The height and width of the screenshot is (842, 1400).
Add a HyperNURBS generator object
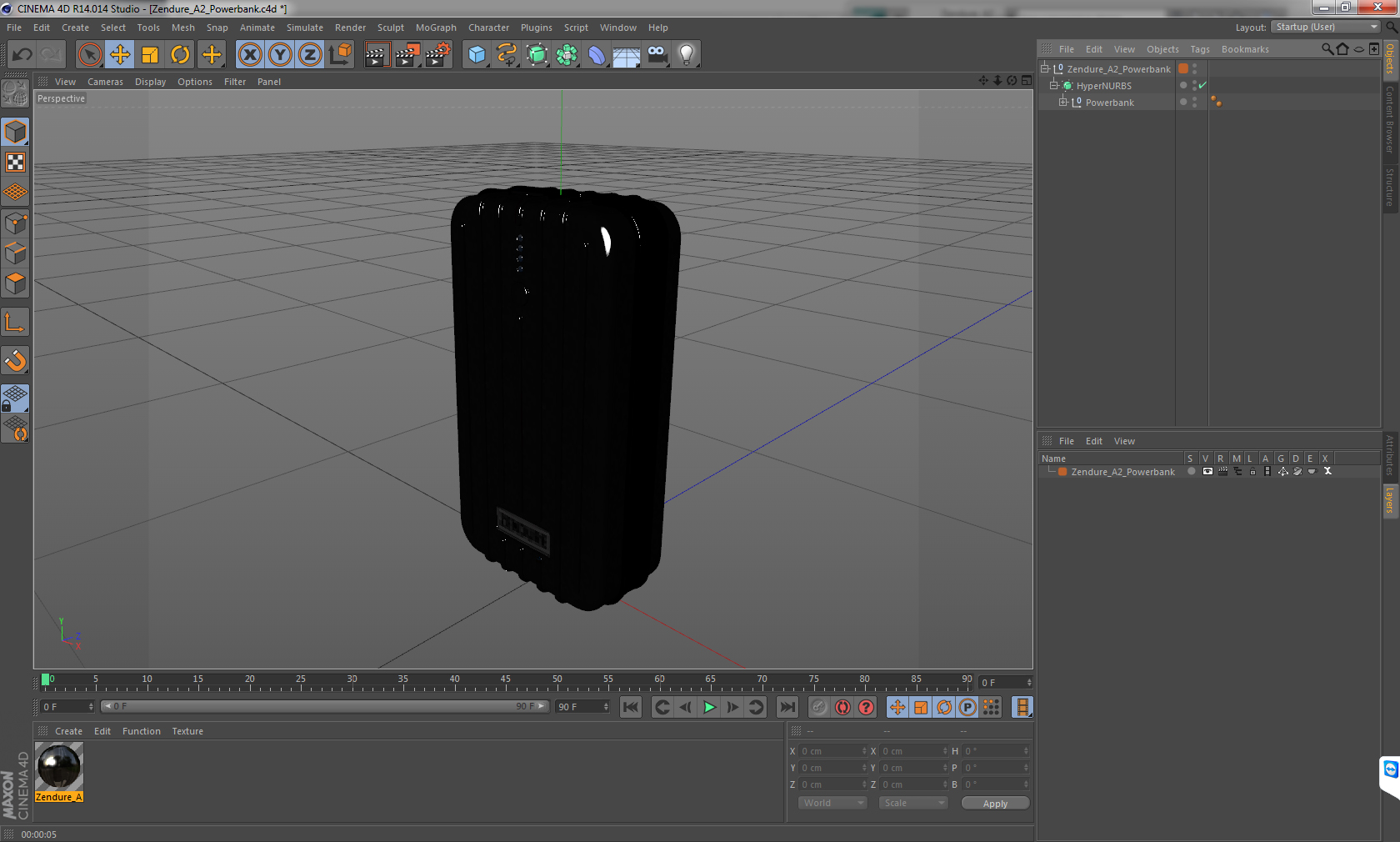pos(537,55)
